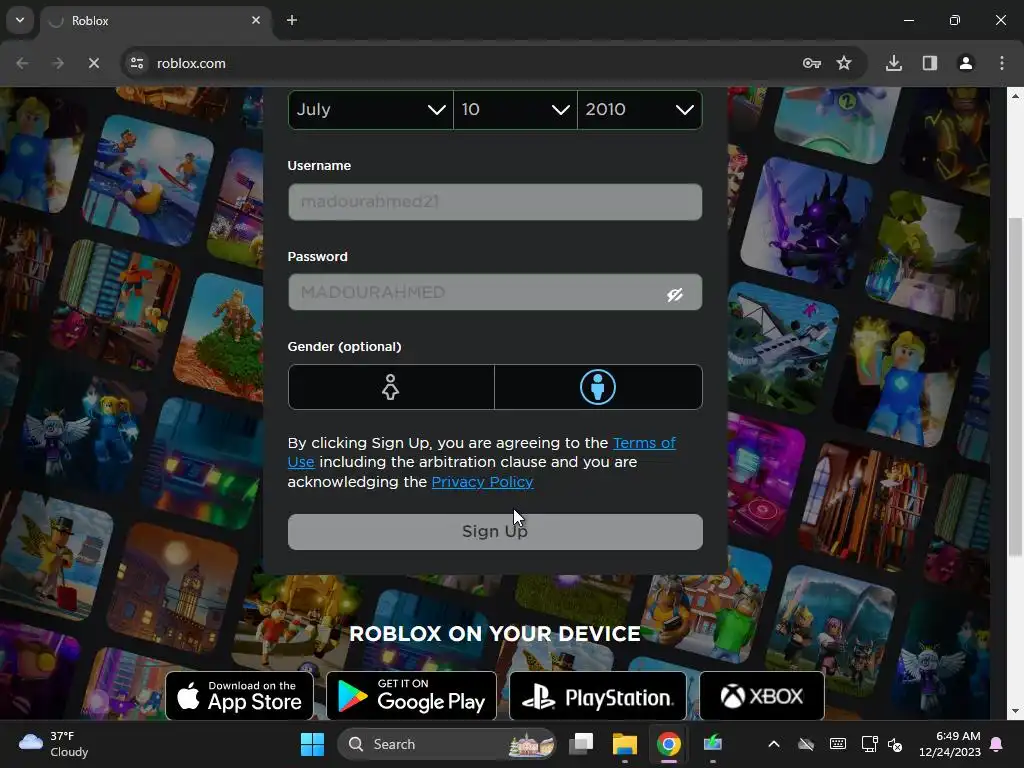The image size is (1024, 768).
Task: Open the touch keyboard tray icon
Action: 838,744
